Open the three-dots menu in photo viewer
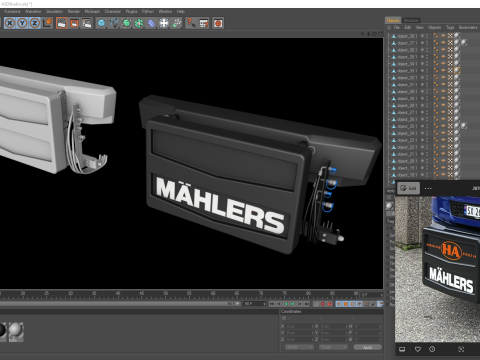Image resolution: width=480 pixels, height=360 pixels. (428, 188)
